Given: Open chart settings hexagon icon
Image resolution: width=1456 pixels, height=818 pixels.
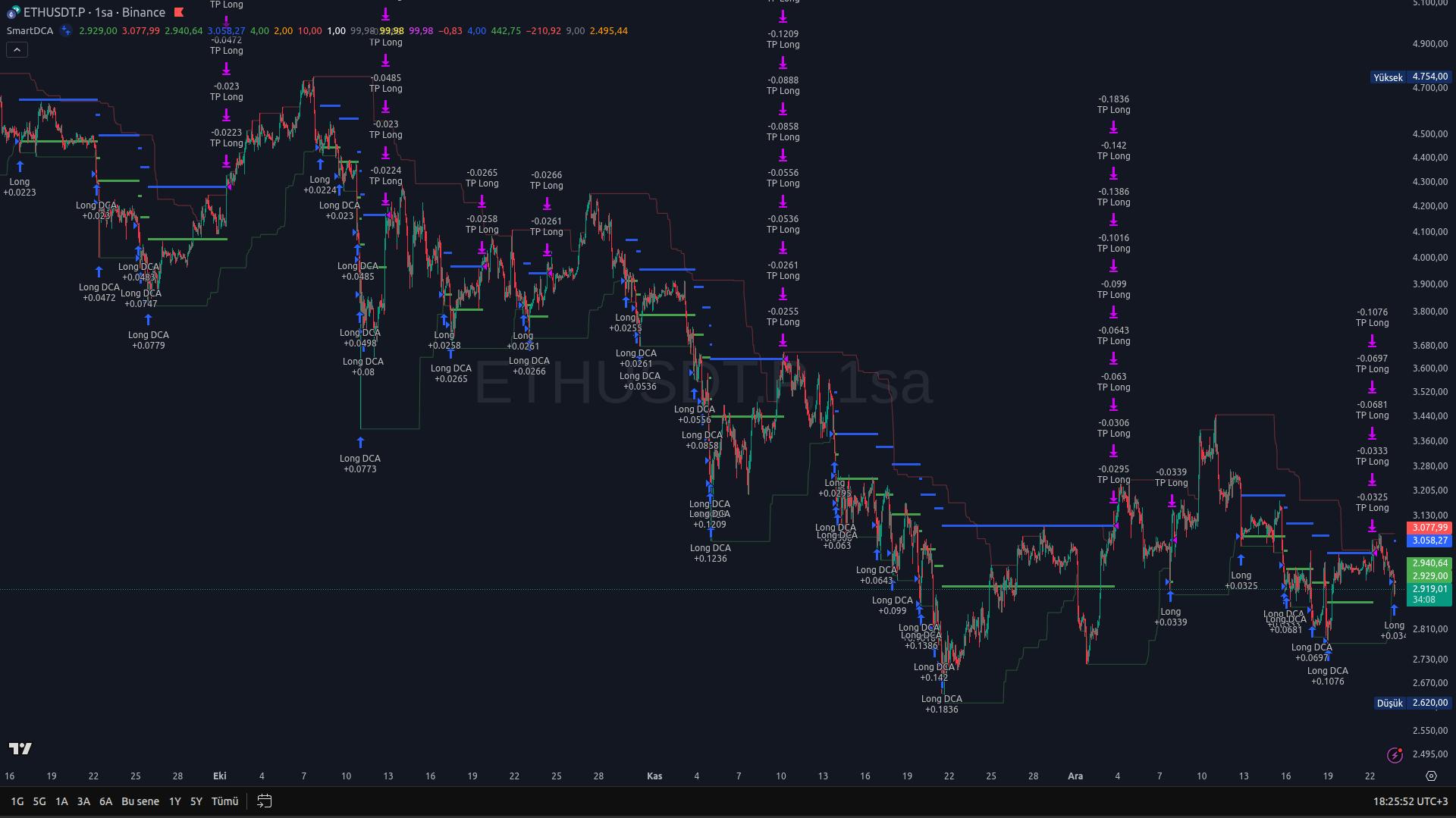Looking at the screenshot, I should pyautogui.click(x=1431, y=776).
